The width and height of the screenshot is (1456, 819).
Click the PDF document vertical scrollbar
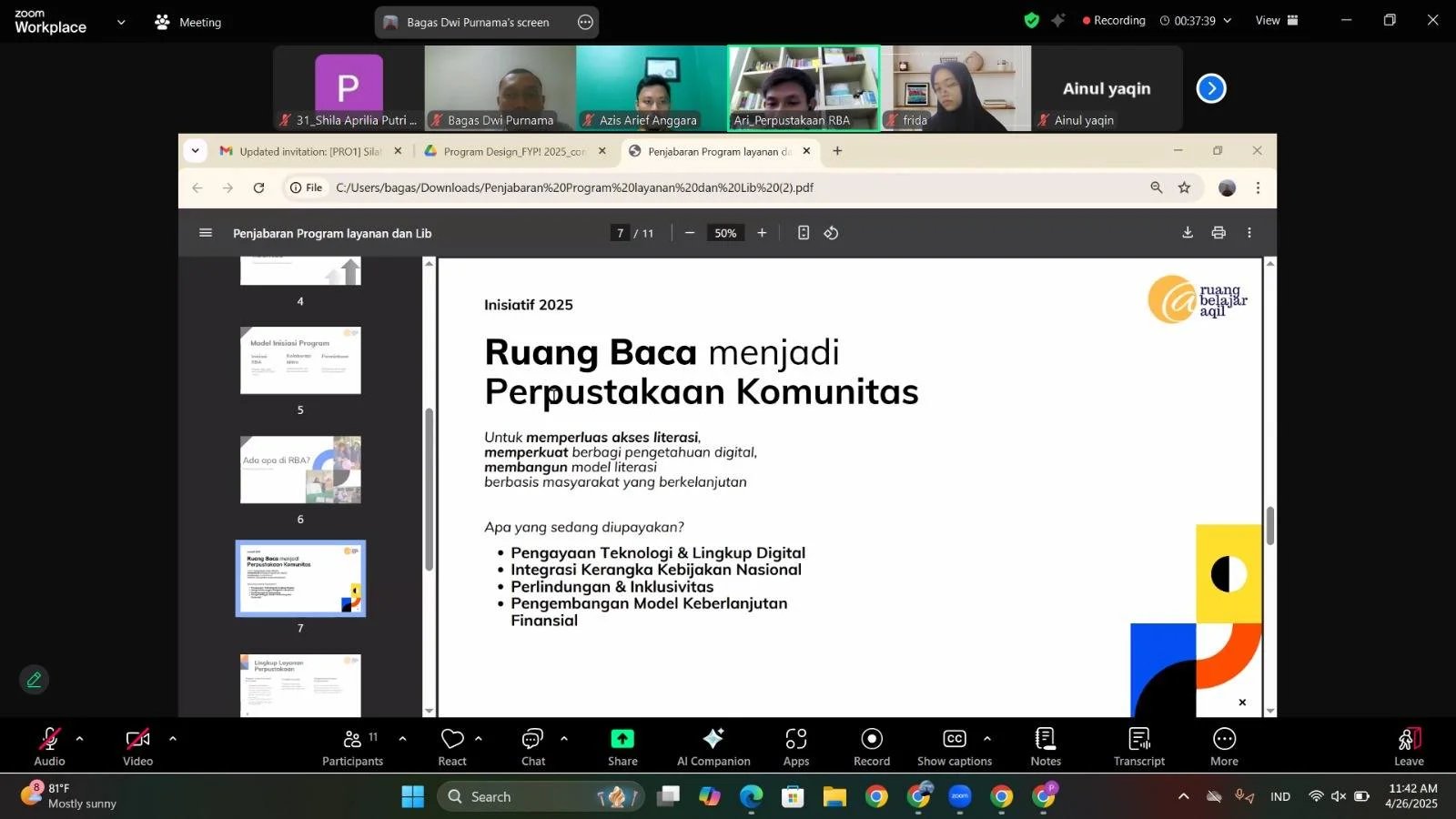[1270, 525]
